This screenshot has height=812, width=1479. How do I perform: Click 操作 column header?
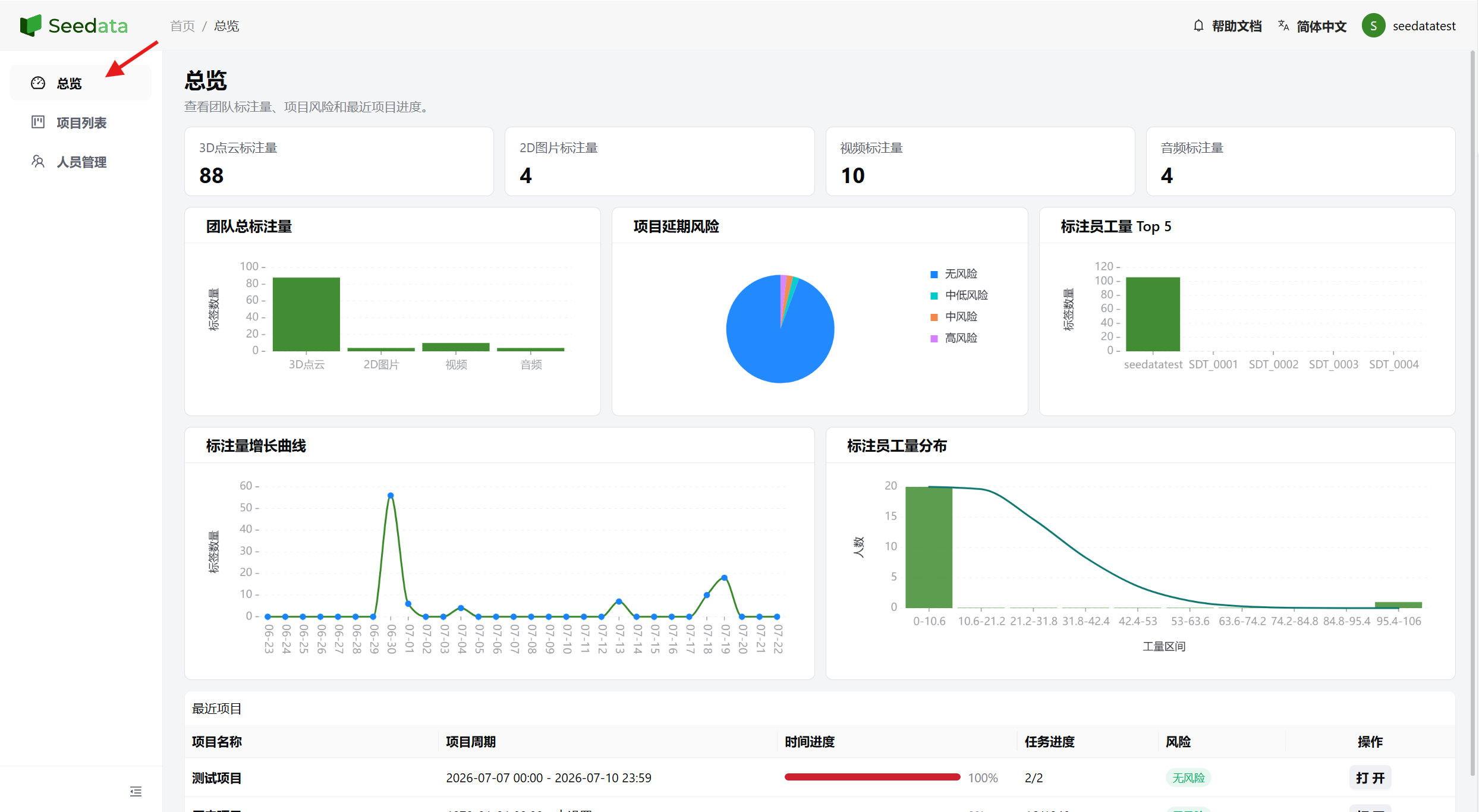1370,741
